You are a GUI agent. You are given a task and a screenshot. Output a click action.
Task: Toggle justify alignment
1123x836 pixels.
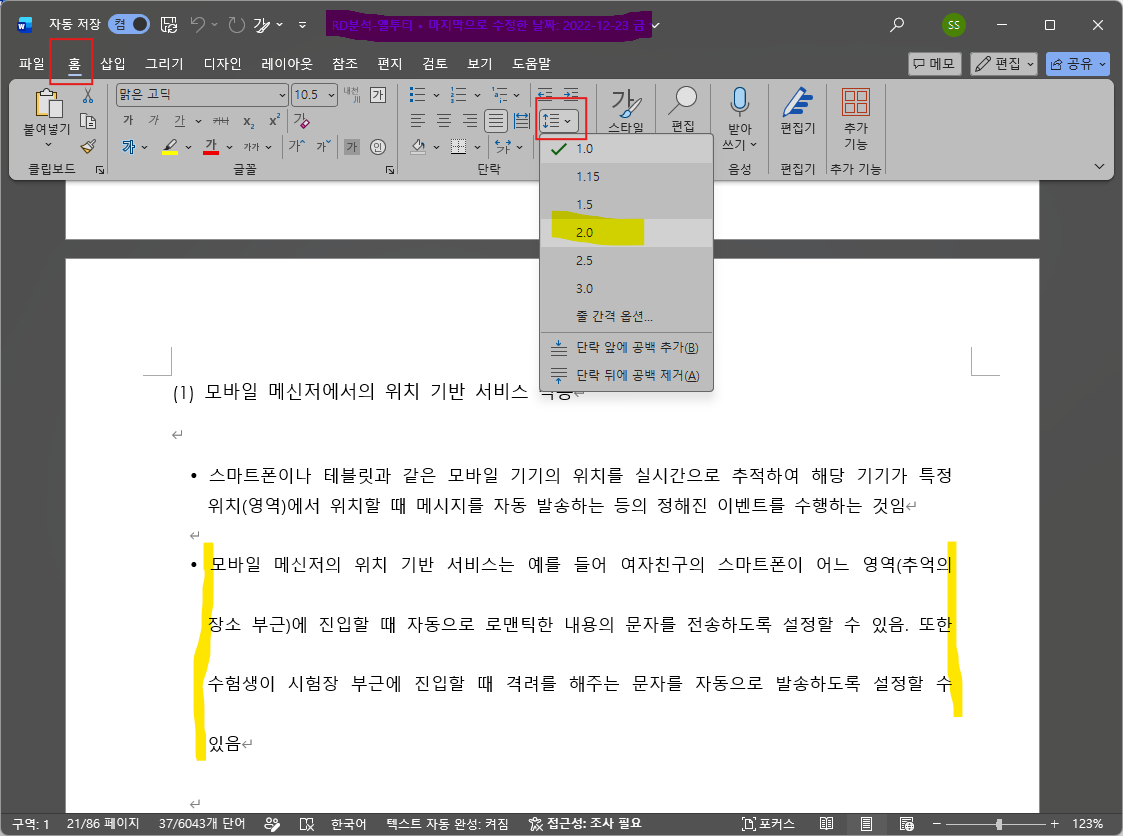(496, 121)
